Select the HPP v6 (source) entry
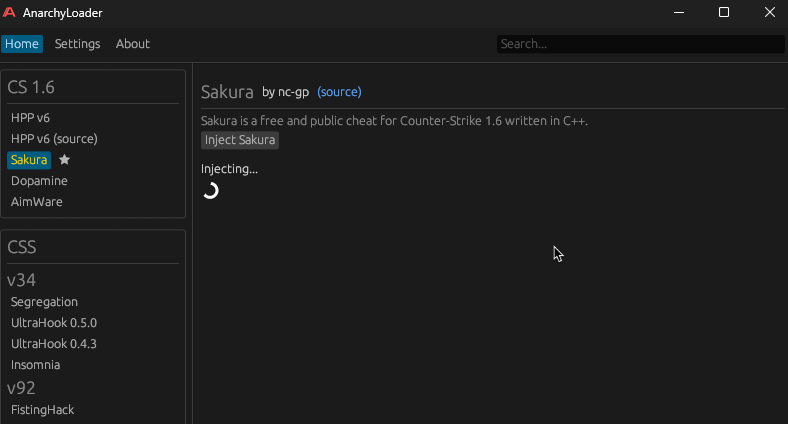This screenshot has height=424, width=788. click(x=54, y=139)
